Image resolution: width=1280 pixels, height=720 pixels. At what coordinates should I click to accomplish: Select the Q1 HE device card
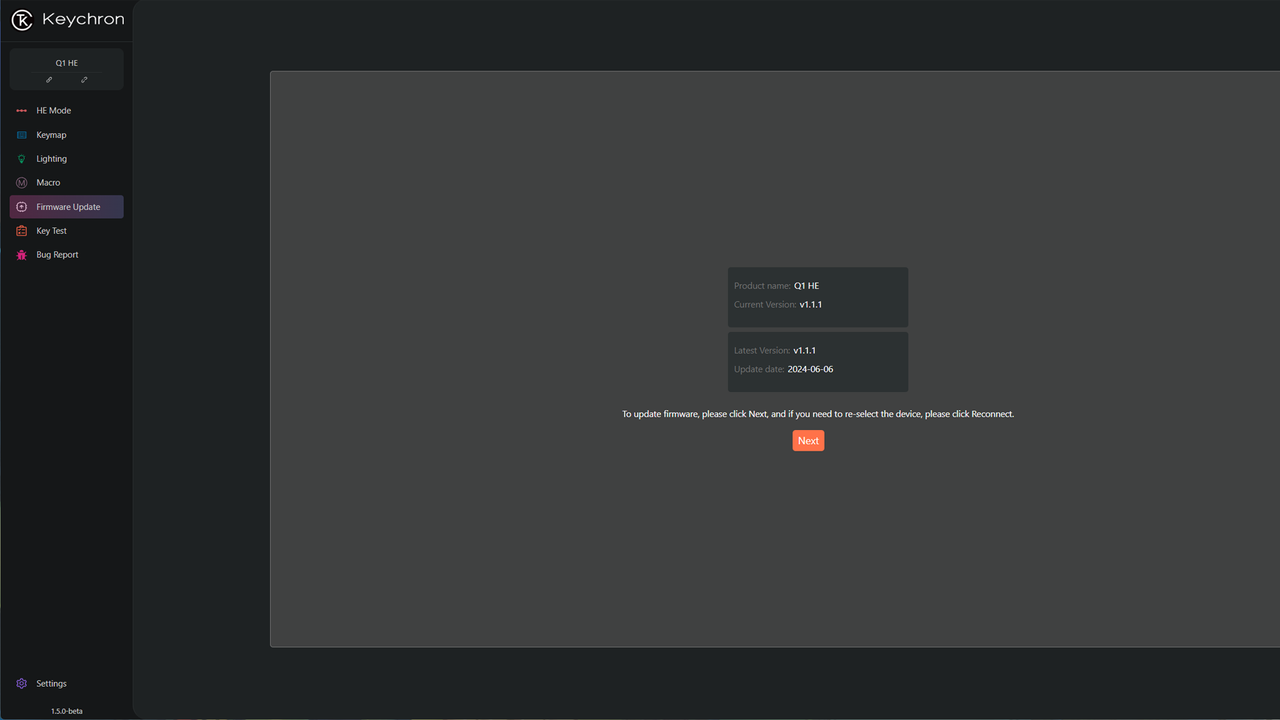tap(67, 70)
